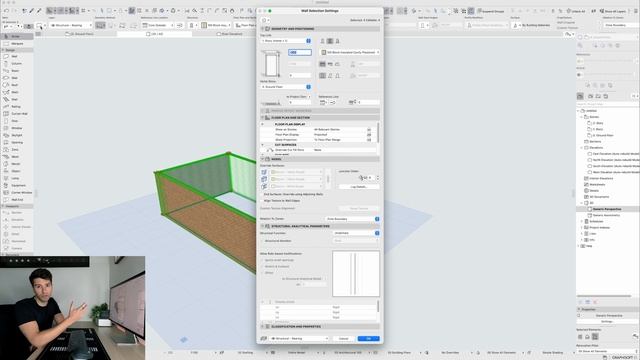640x360 pixels.
Task: Open Generic Axonometry in Navigator
Action: (x=606, y=215)
